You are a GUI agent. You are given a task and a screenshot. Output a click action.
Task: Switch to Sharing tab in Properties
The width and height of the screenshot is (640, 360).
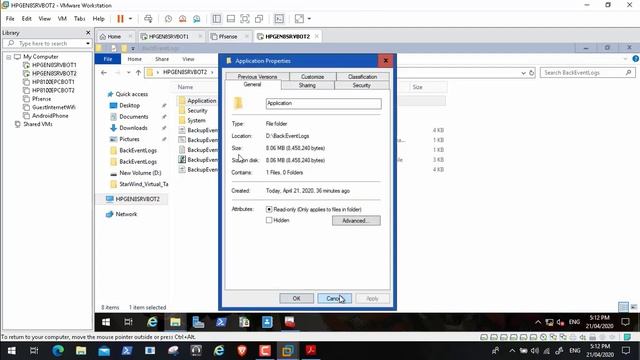coord(307,85)
